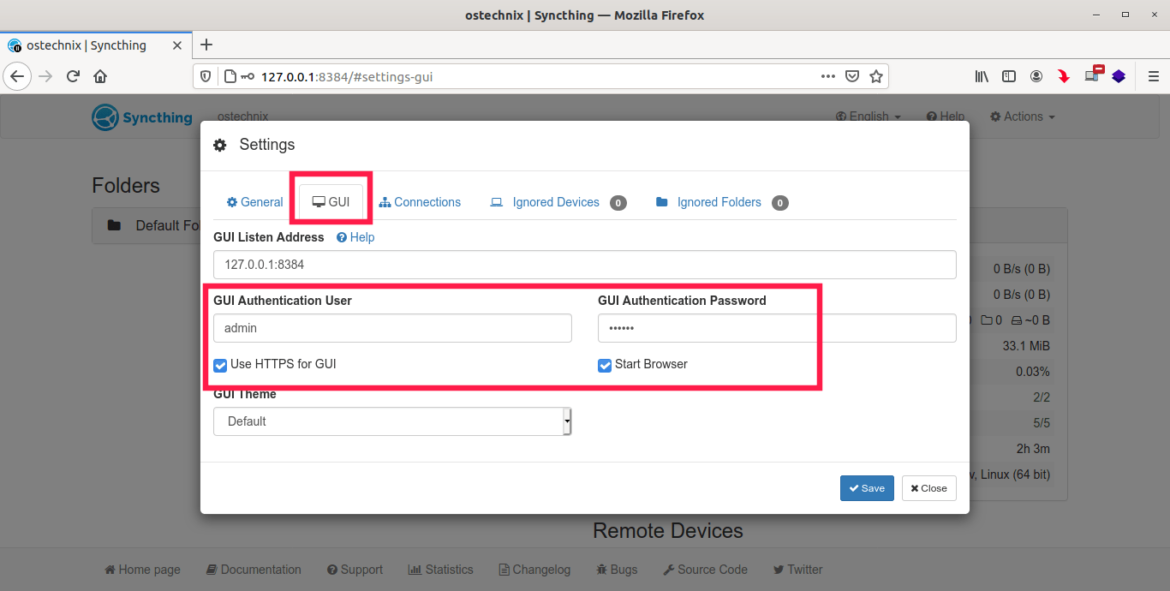
Task: Uncheck the Start Browser option
Action: point(604,365)
